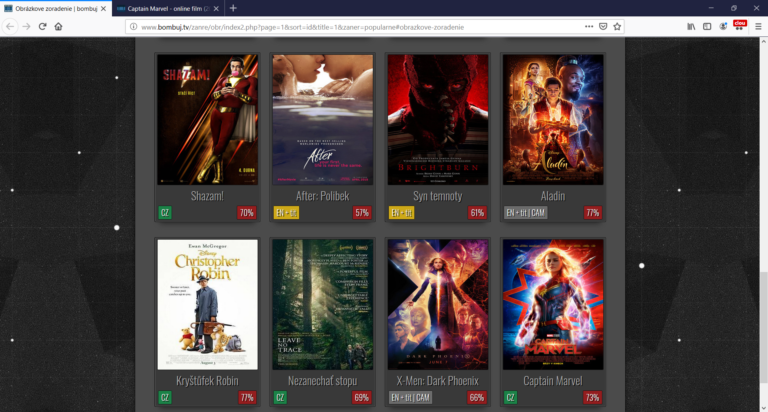Open the Aladin movie title link
768x412 pixels.
(x=552, y=196)
